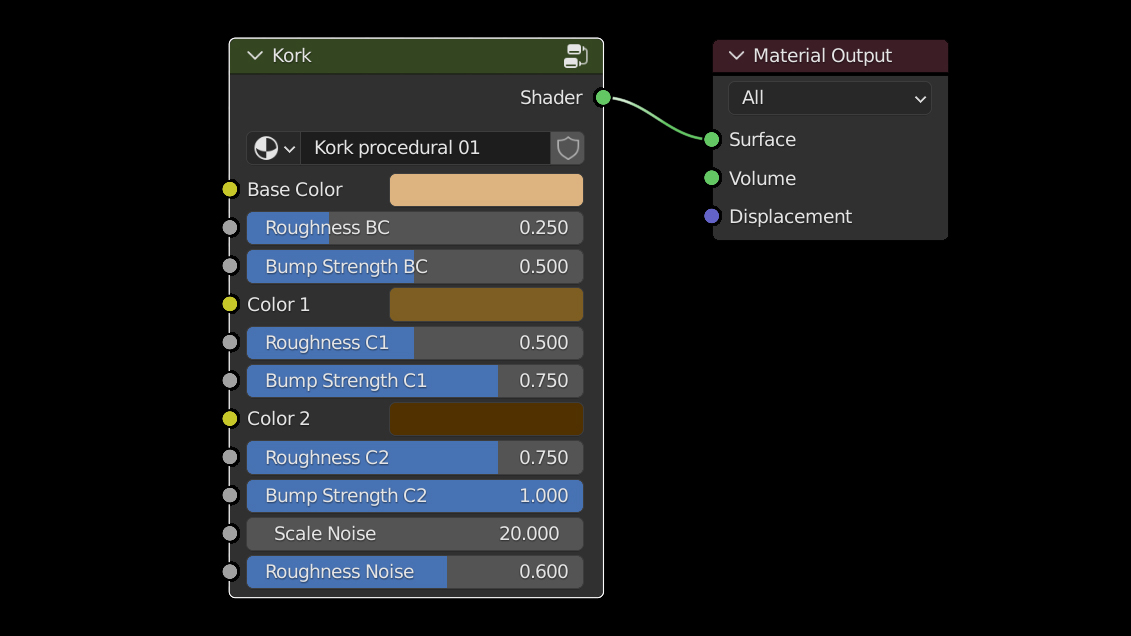Click the Base Color input socket
This screenshot has height=636, width=1131.
[230, 189]
